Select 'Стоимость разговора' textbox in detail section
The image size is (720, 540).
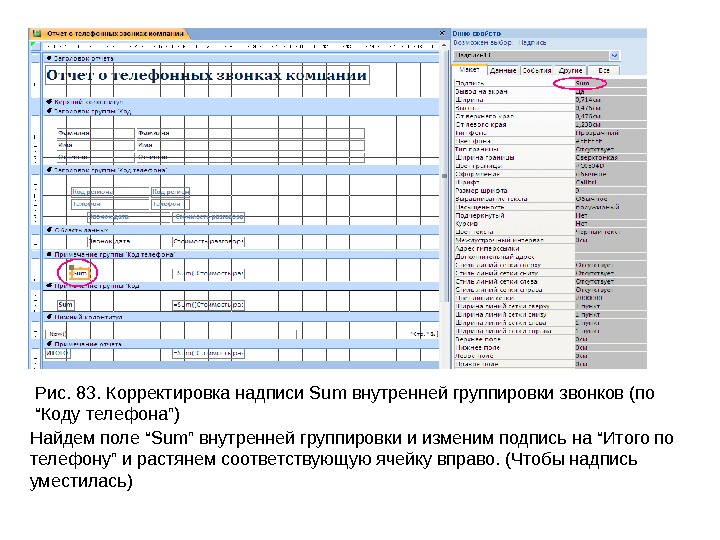(x=208, y=241)
